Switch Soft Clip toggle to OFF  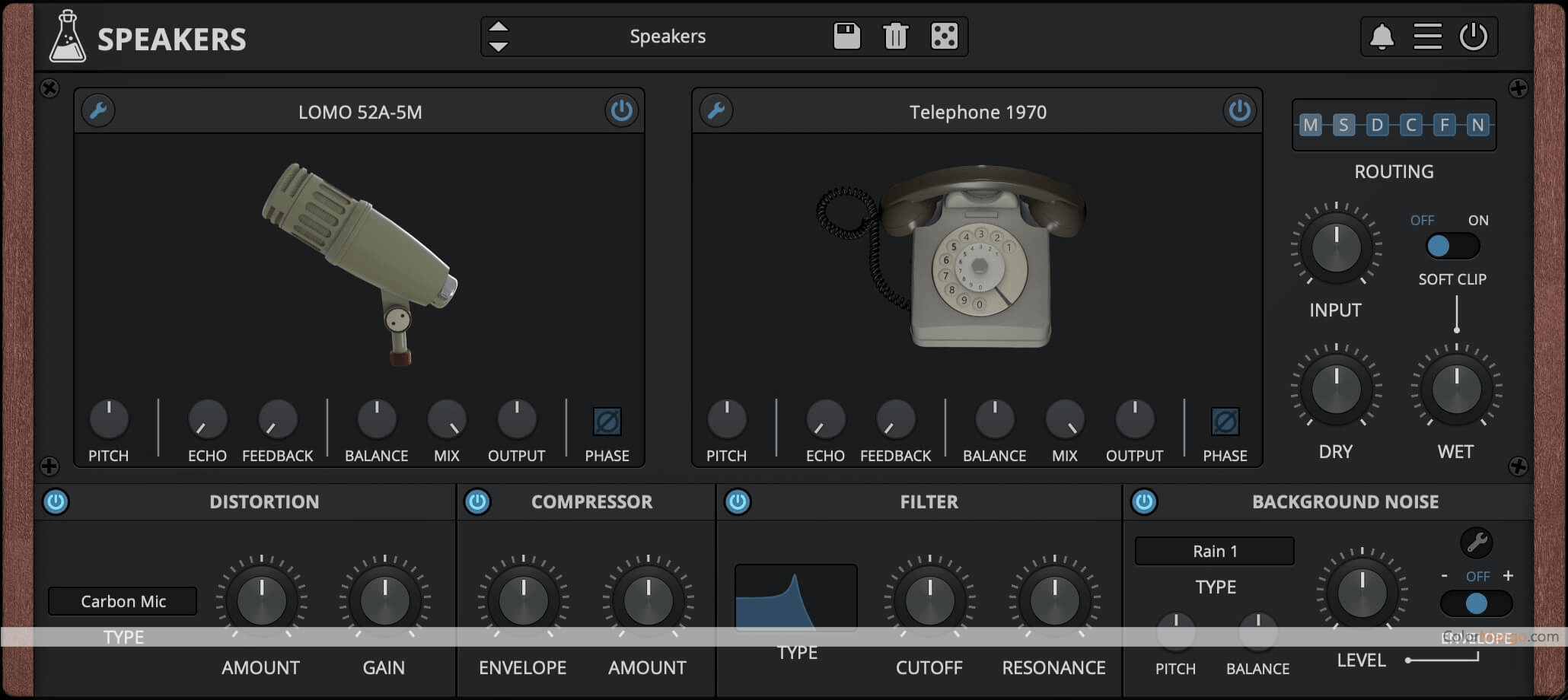1439,245
